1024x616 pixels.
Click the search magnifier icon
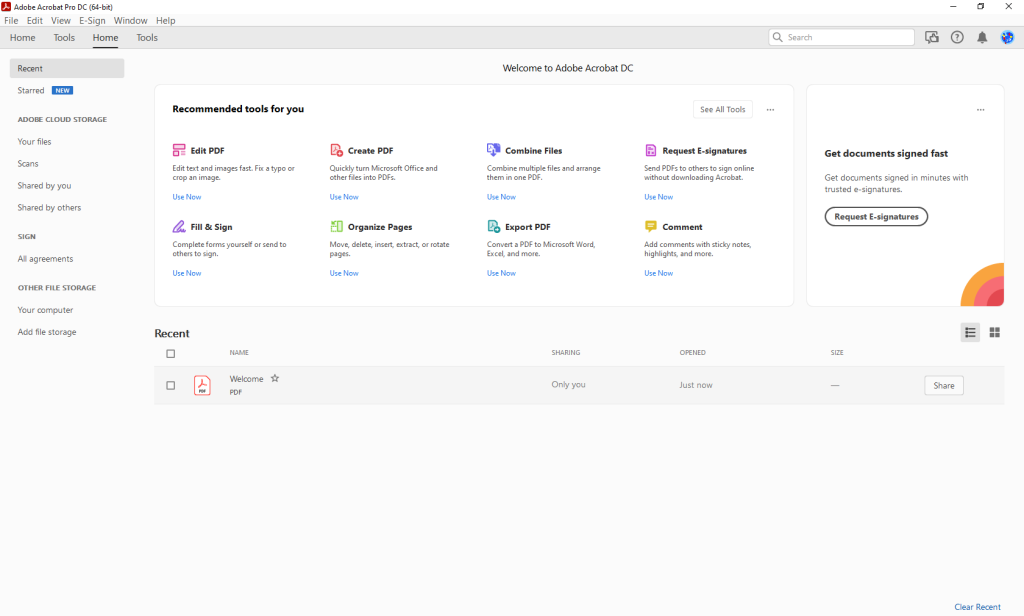tap(777, 37)
